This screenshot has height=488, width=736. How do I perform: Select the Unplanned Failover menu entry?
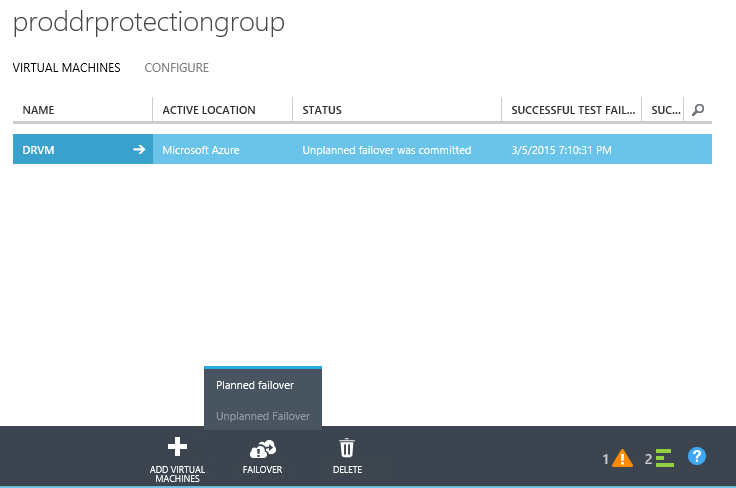pos(263,416)
